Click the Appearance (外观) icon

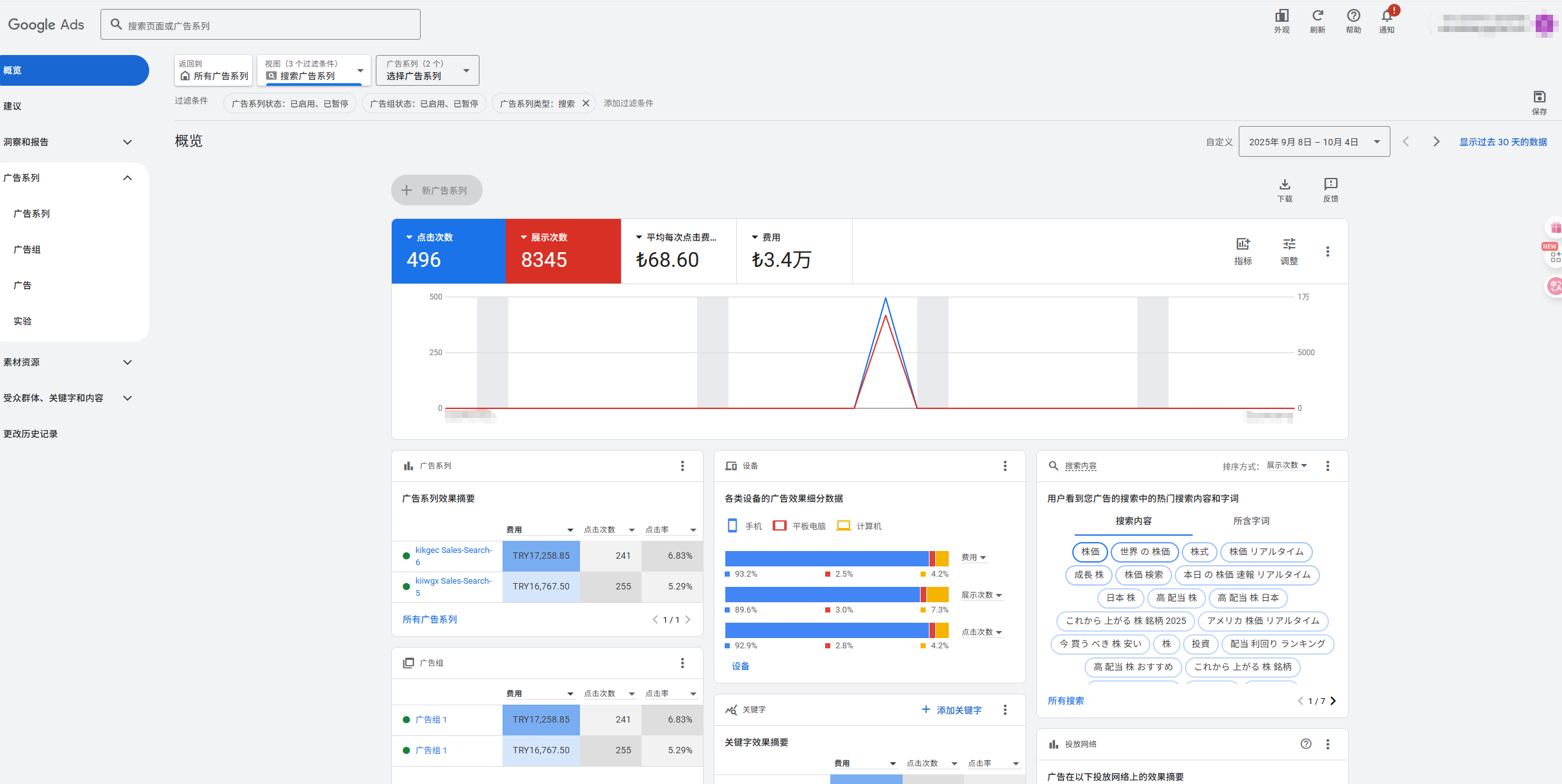(x=1282, y=16)
